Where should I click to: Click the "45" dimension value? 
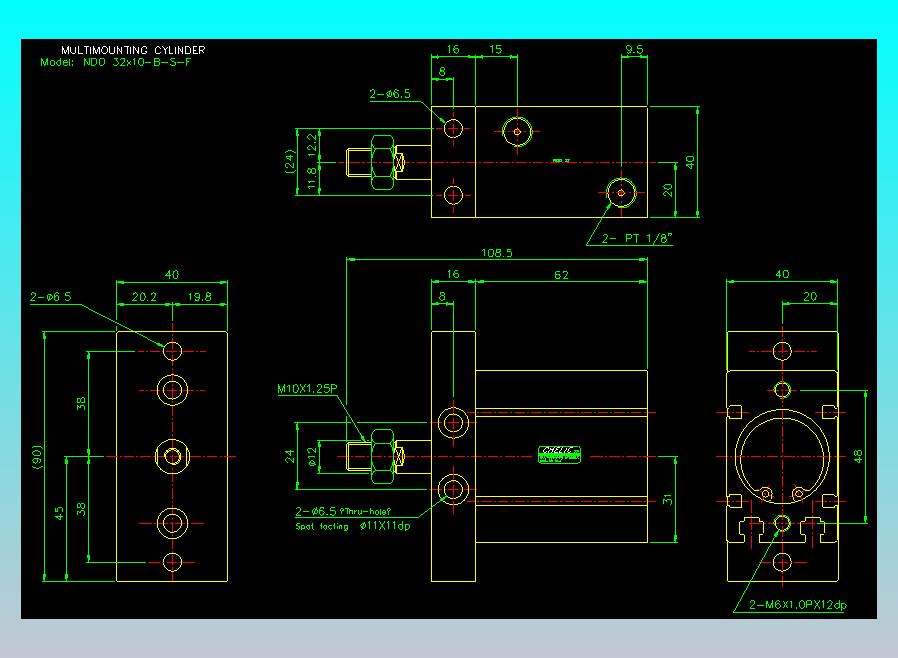pyautogui.click(x=60, y=513)
